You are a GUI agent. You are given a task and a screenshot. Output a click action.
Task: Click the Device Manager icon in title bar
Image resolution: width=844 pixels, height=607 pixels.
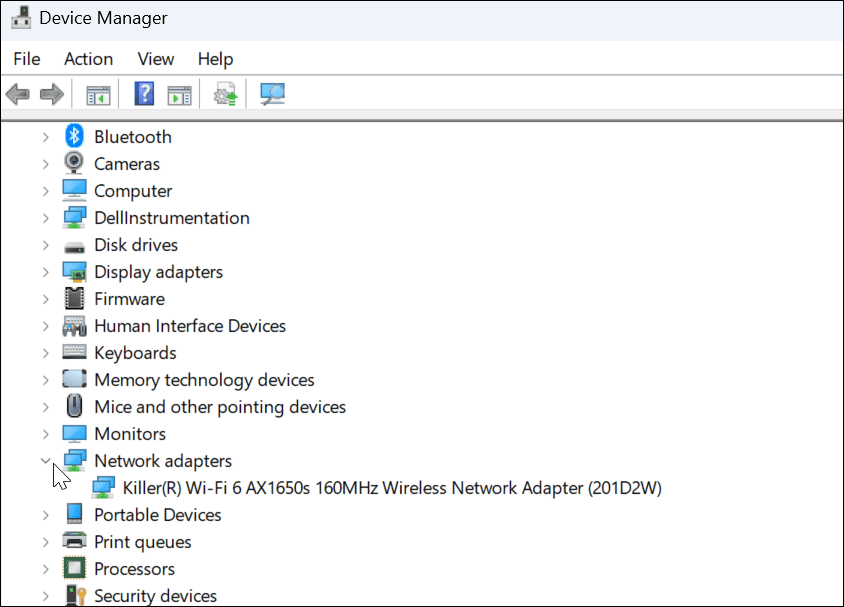(20, 17)
